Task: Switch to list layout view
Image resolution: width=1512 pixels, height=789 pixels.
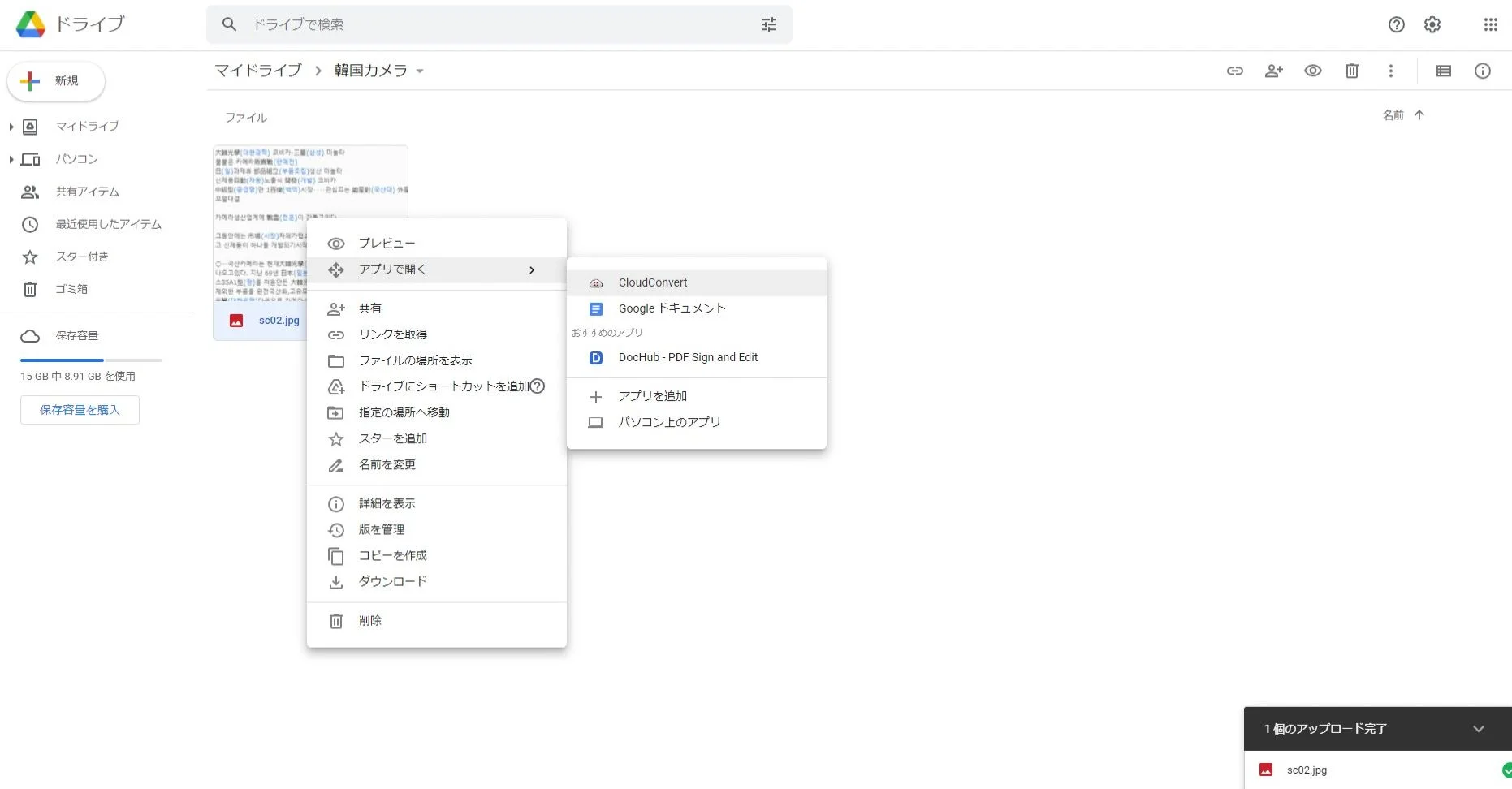Action: tap(1443, 71)
